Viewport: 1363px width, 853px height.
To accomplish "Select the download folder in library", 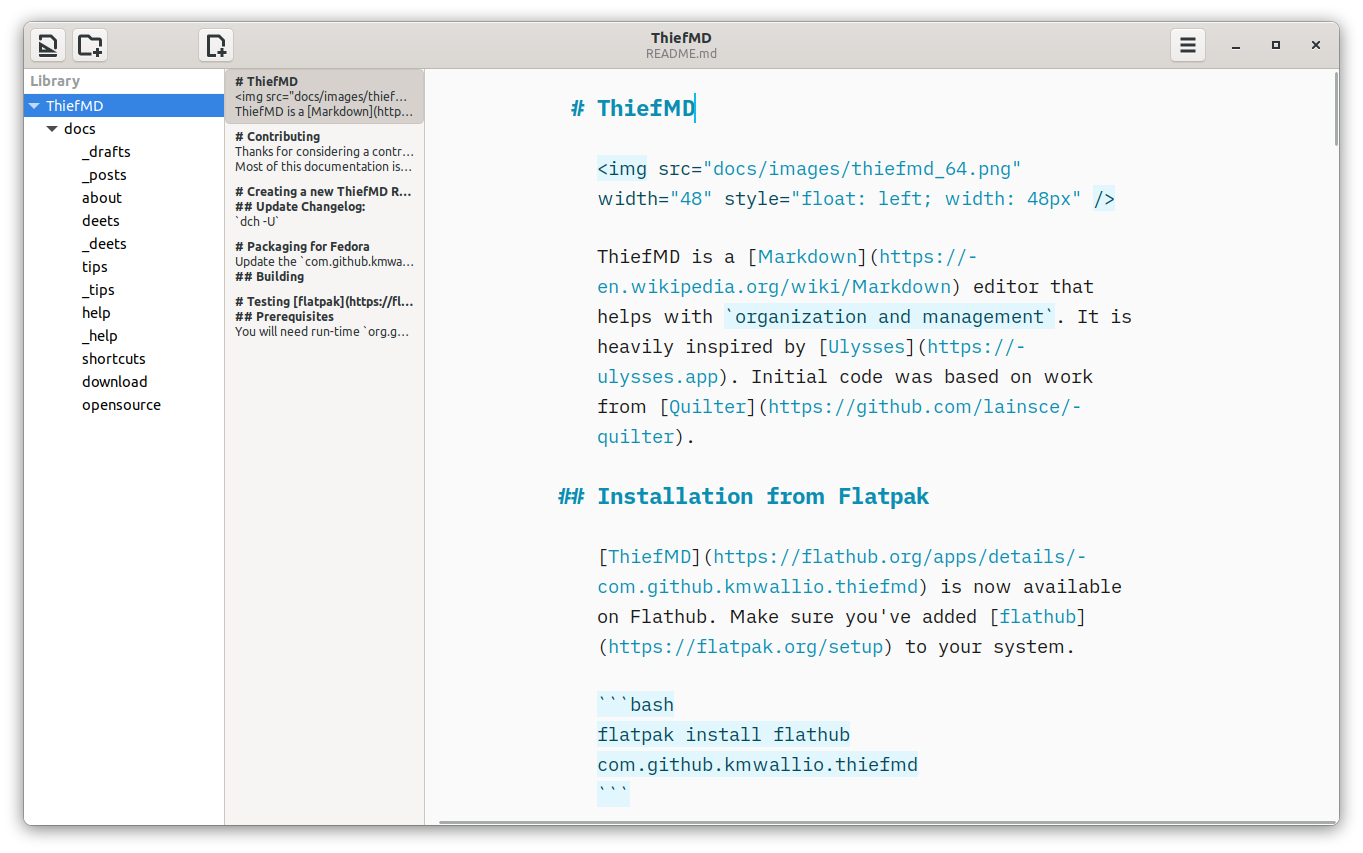I will click(114, 382).
